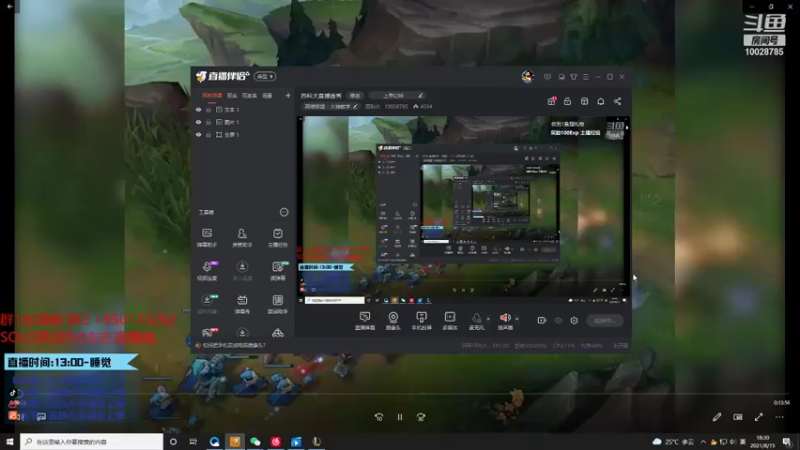Screen dimensions: 800x450
Task: Switch to fourth scene tab 场景
Action: pos(267,95)
